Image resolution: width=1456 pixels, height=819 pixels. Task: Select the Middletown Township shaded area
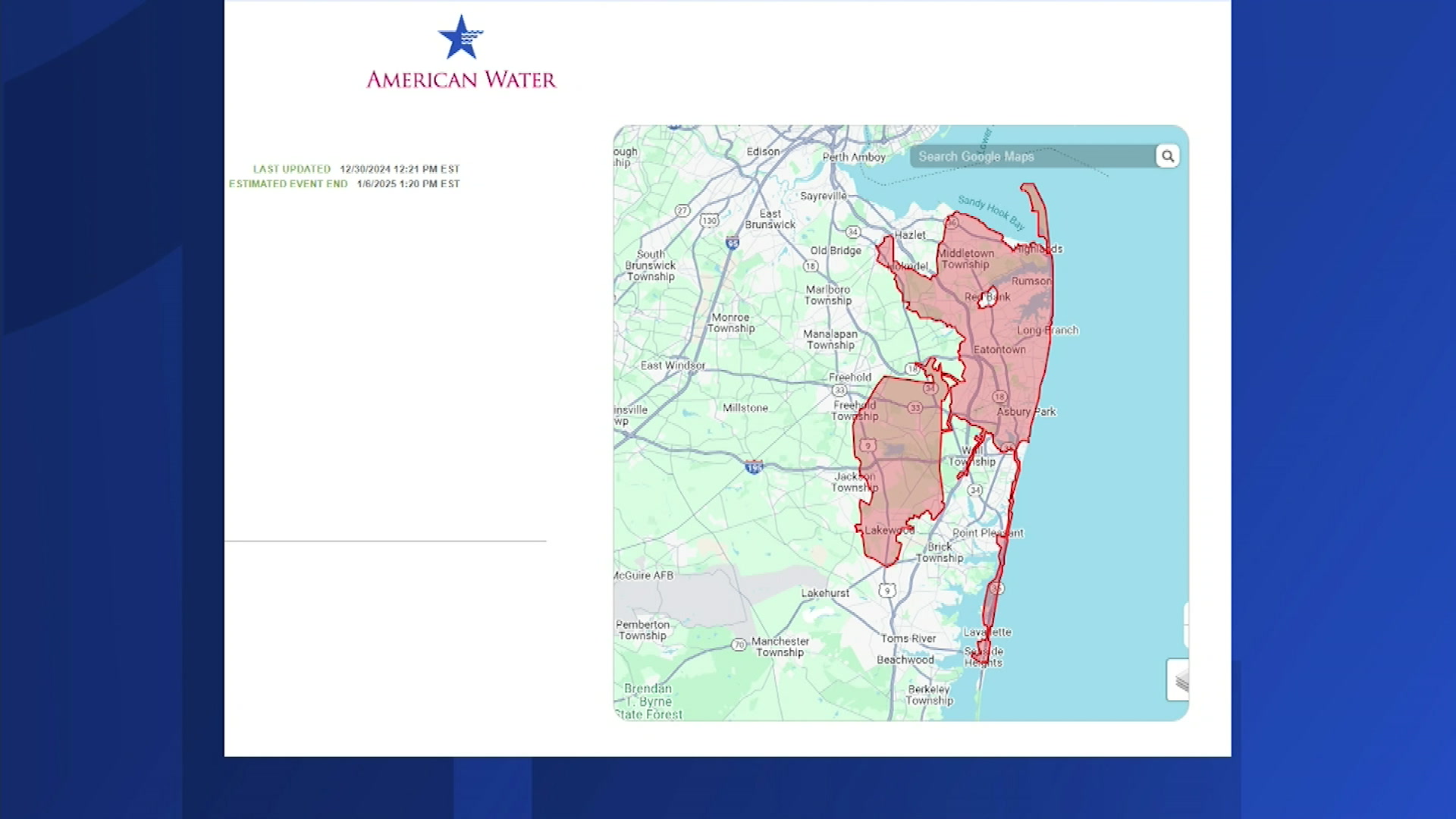point(965,259)
